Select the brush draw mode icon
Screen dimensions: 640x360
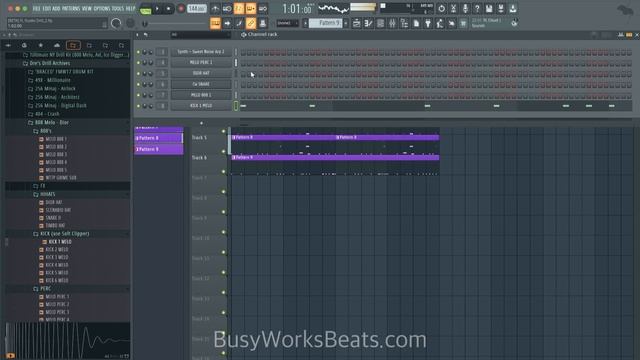coord(239,23)
